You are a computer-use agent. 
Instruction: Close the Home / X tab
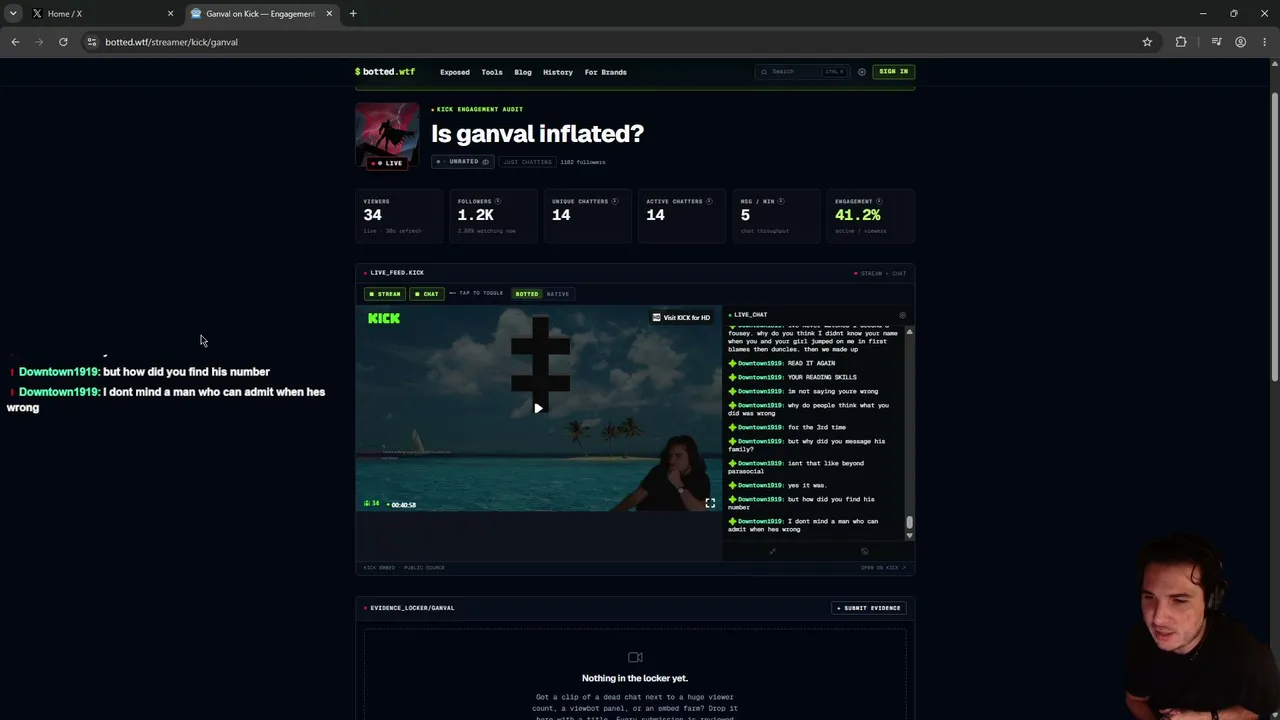point(170,14)
